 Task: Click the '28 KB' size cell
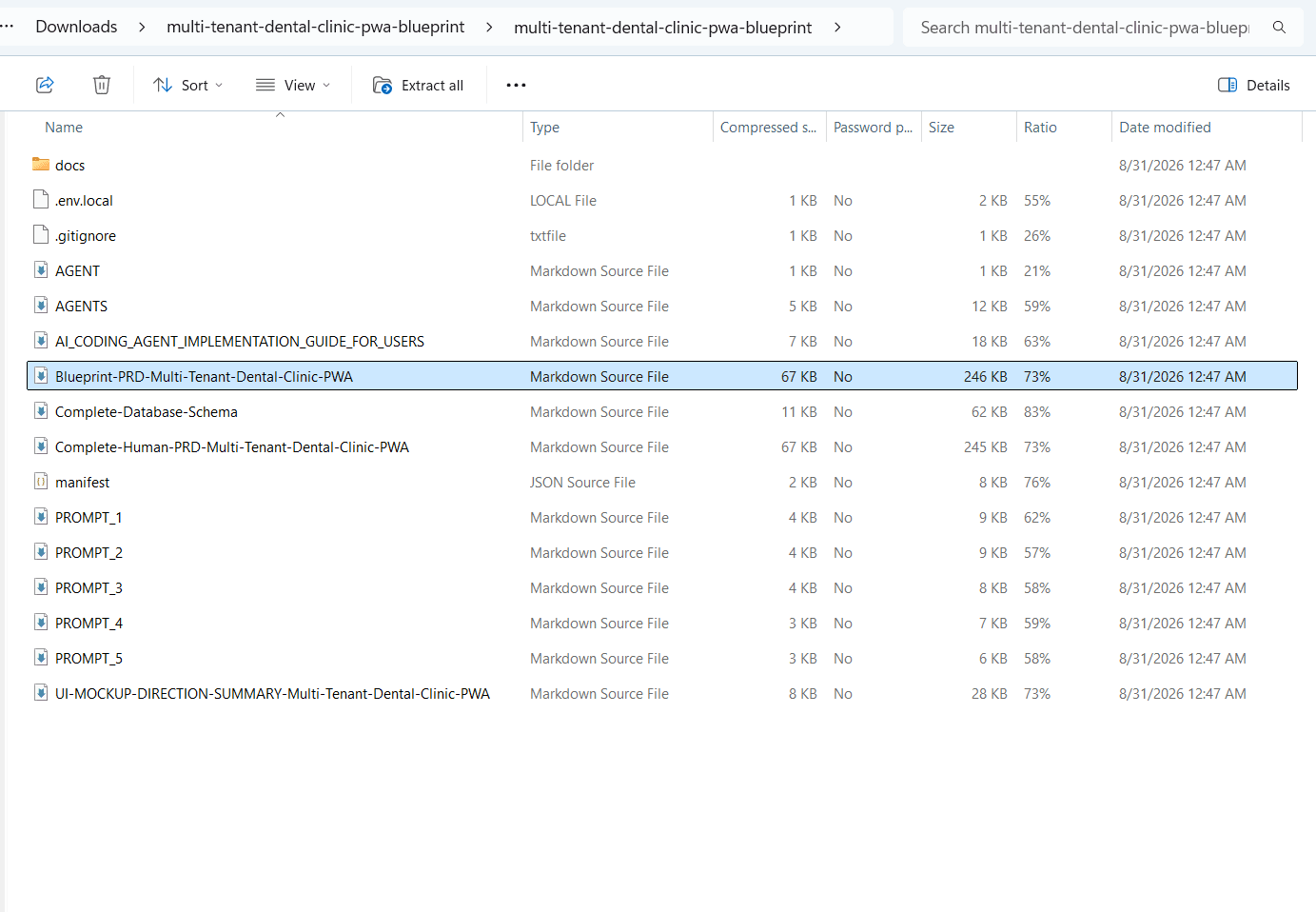point(989,694)
